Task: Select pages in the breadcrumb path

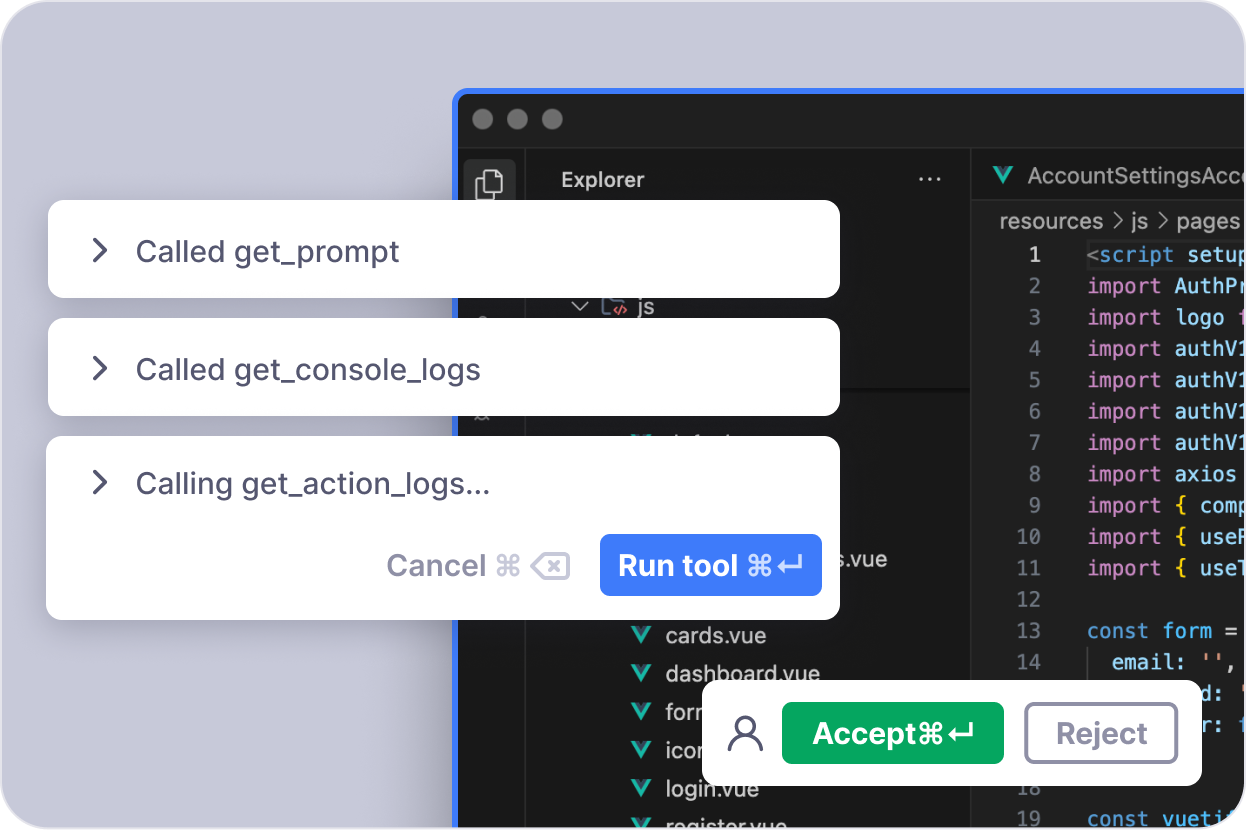Action: coord(1207,221)
